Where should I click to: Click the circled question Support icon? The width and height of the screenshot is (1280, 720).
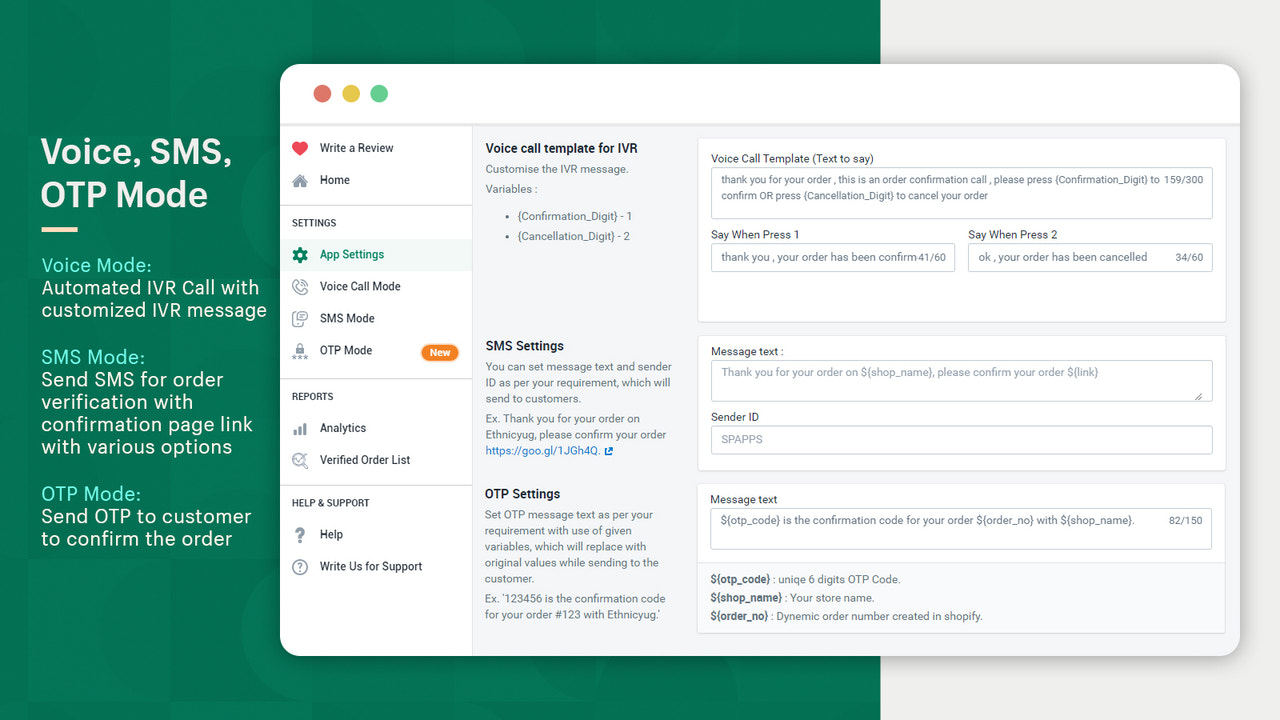(300, 567)
